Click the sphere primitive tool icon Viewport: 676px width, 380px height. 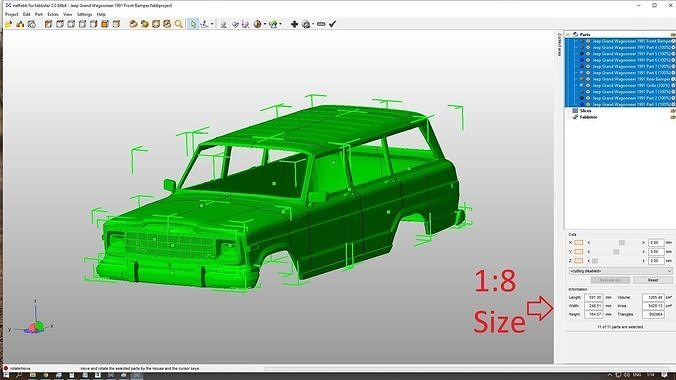pyautogui.click(x=257, y=24)
